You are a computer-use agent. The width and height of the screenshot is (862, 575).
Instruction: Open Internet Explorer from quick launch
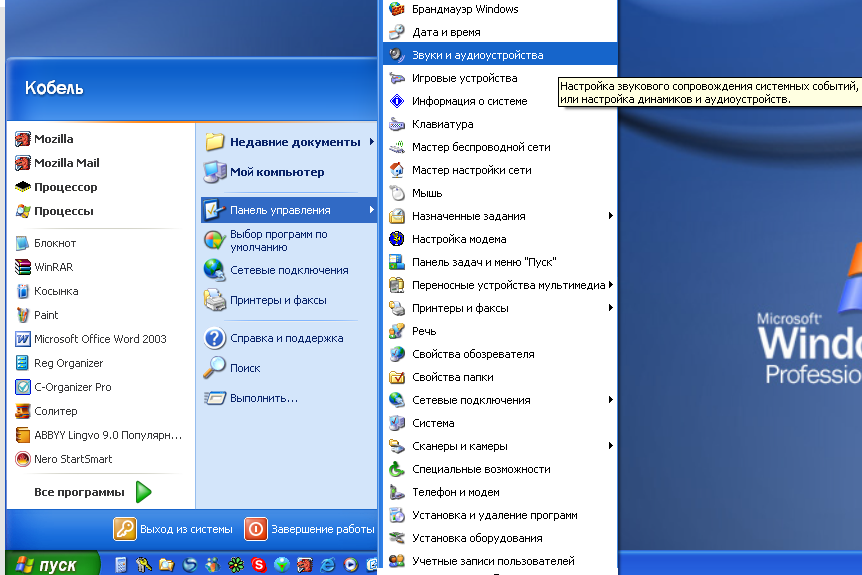(x=328, y=565)
